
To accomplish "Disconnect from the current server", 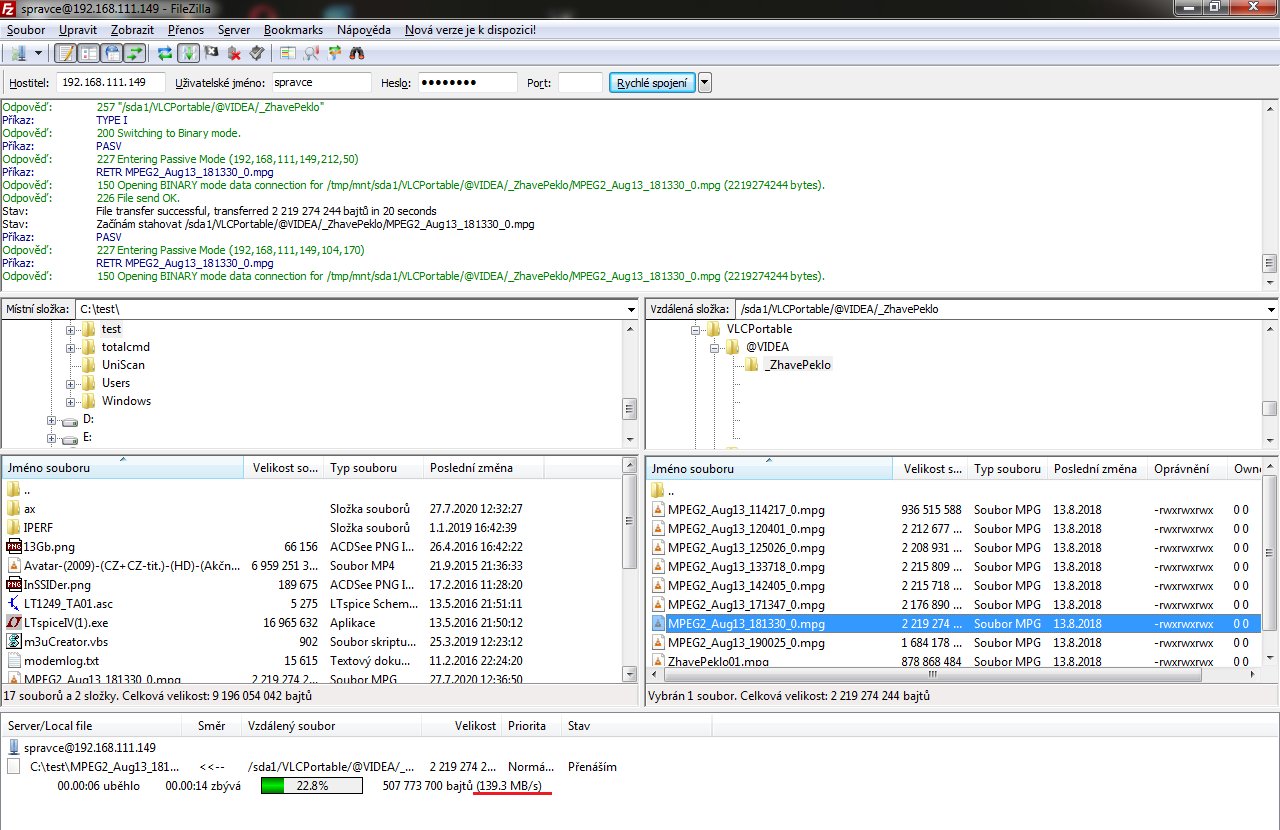I will pos(235,53).
